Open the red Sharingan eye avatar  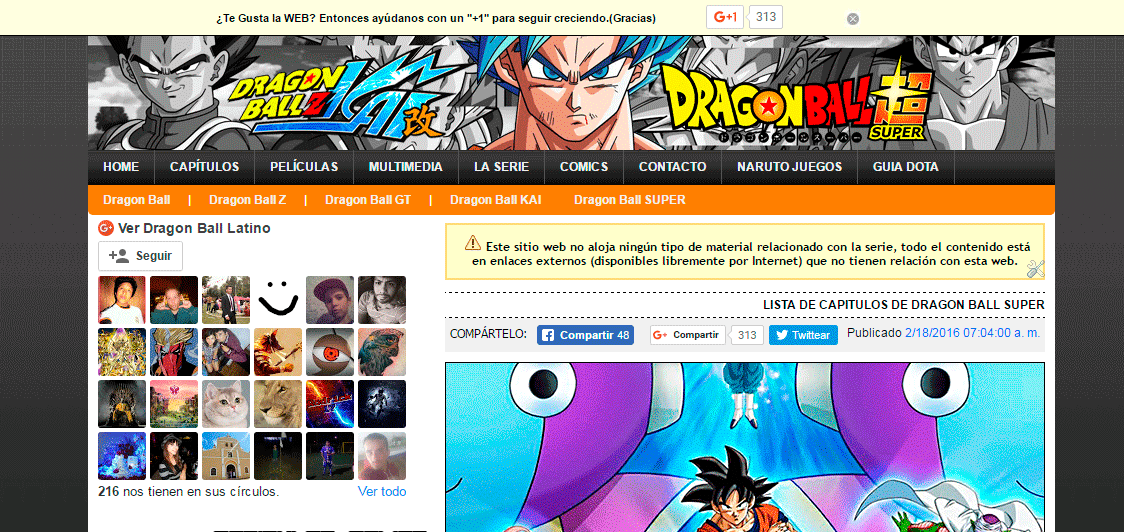(x=330, y=352)
